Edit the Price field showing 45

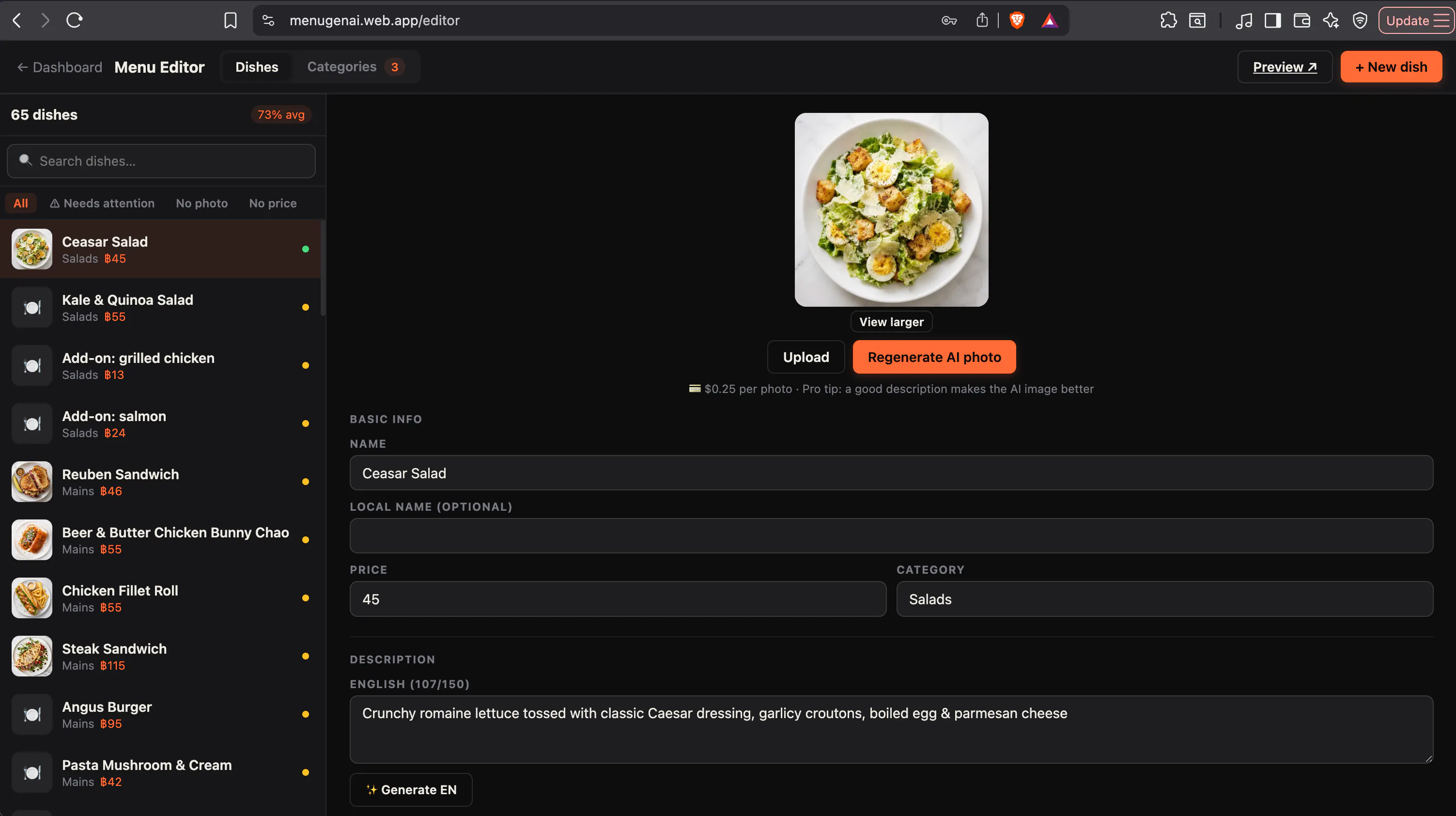618,599
